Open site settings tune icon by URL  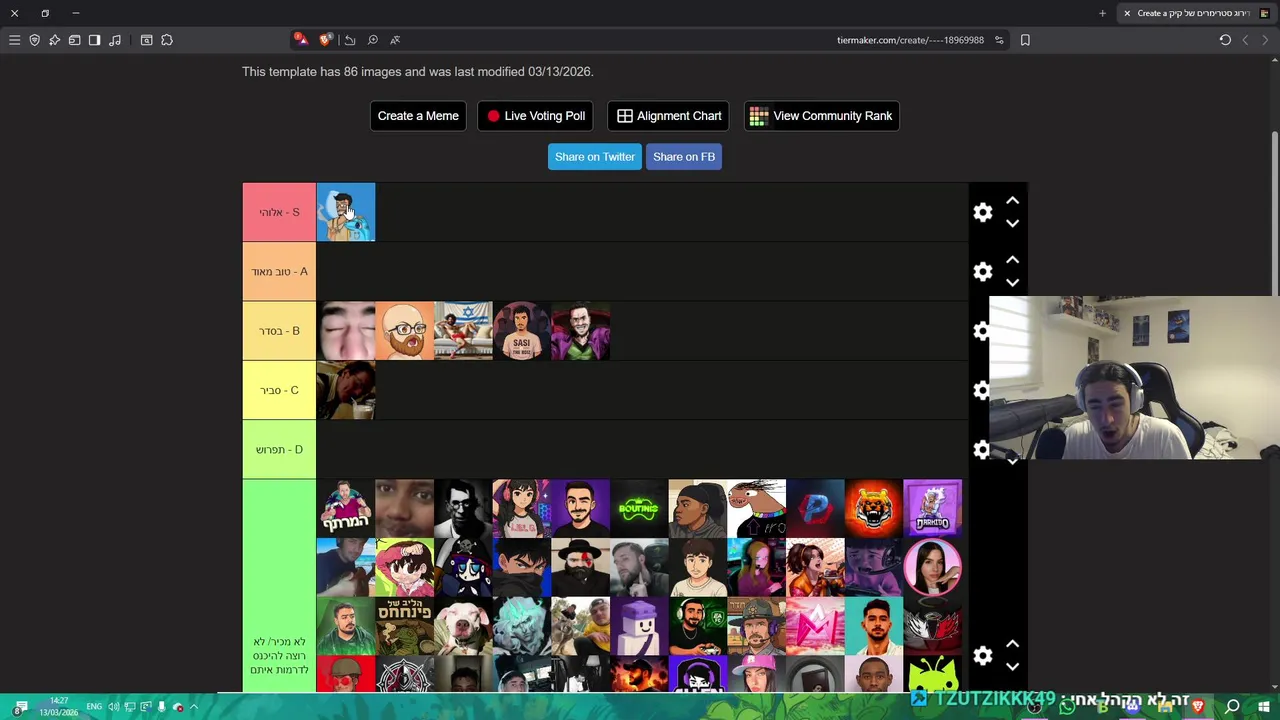click(x=998, y=40)
